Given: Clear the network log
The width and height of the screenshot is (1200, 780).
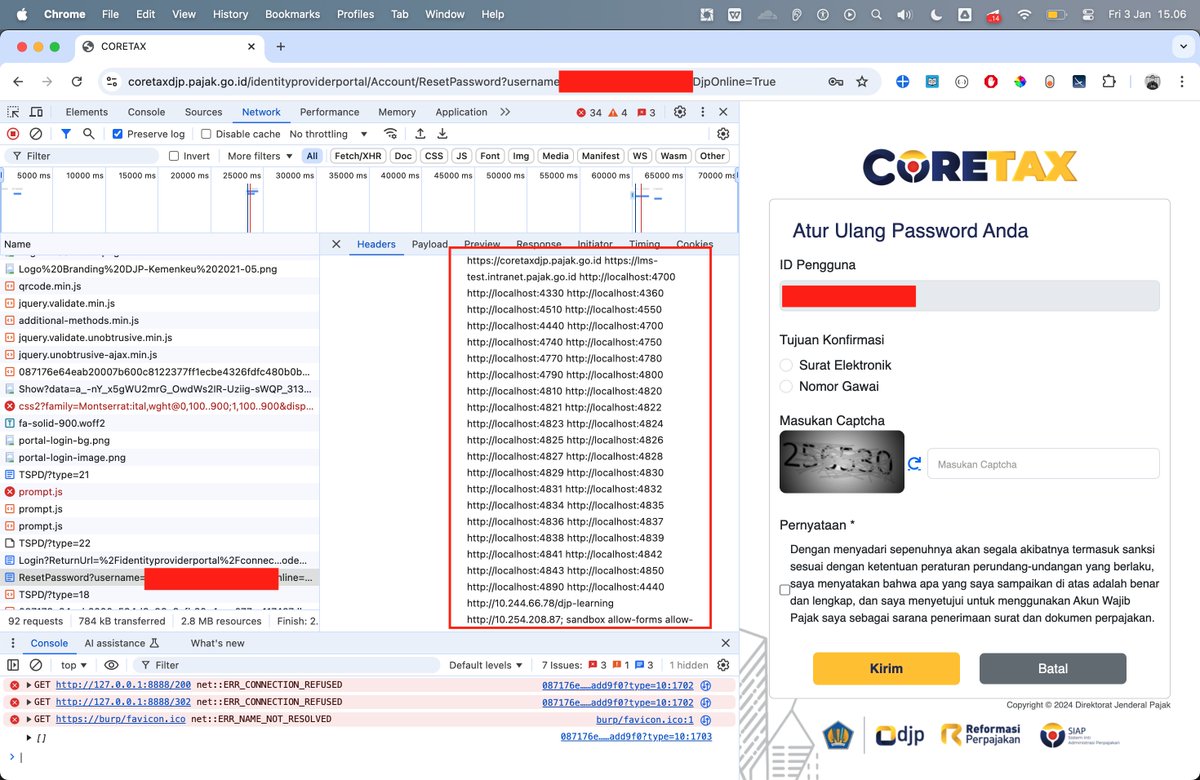Looking at the screenshot, I should click(x=36, y=134).
